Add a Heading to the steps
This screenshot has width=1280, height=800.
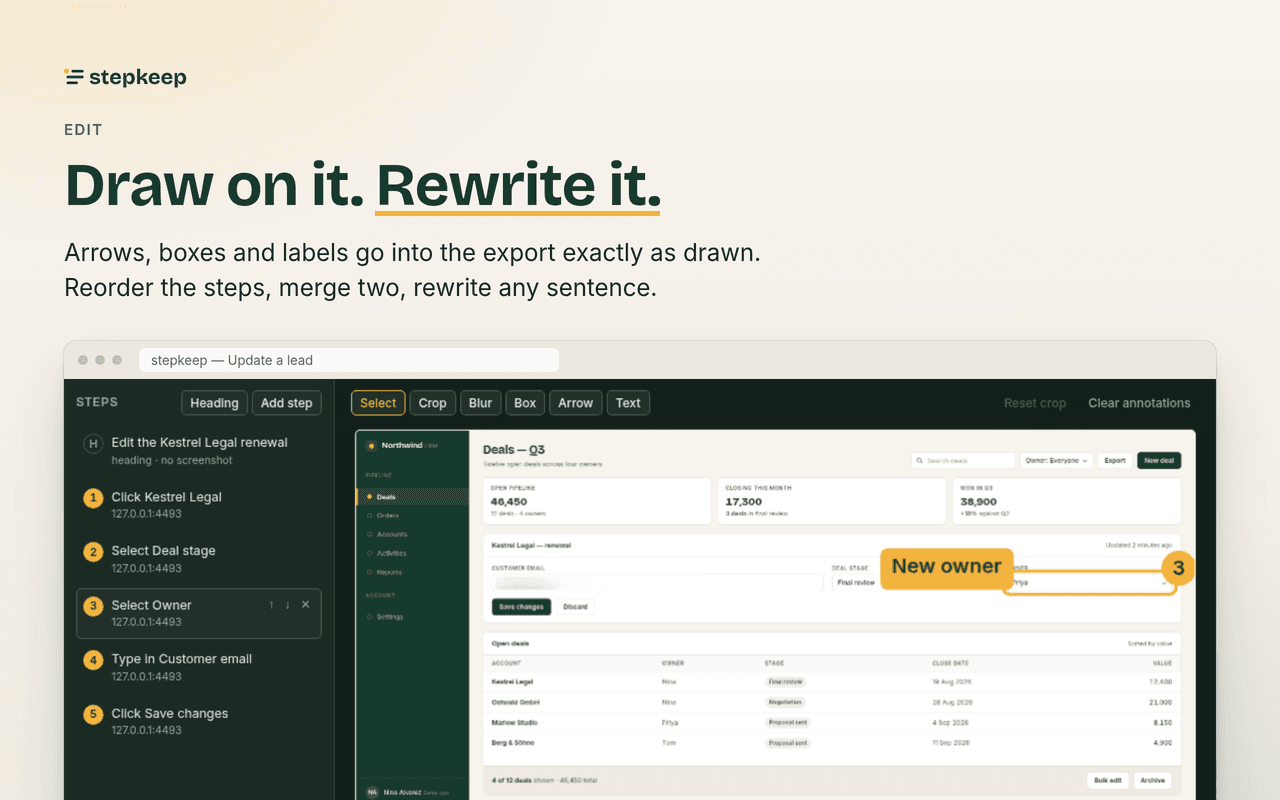click(x=214, y=403)
